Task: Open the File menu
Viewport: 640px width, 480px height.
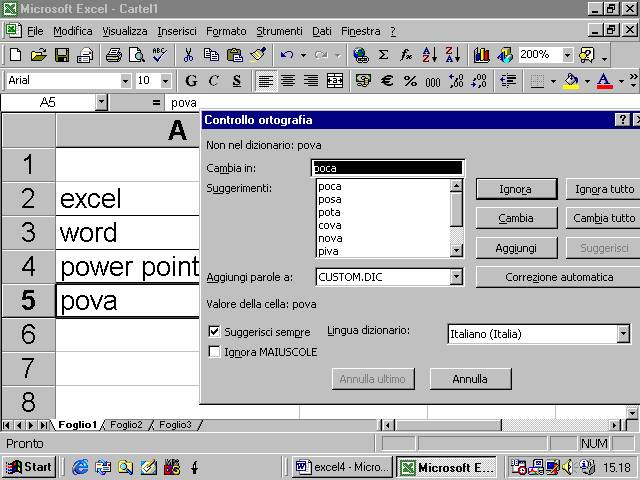Action: (35, 31)
